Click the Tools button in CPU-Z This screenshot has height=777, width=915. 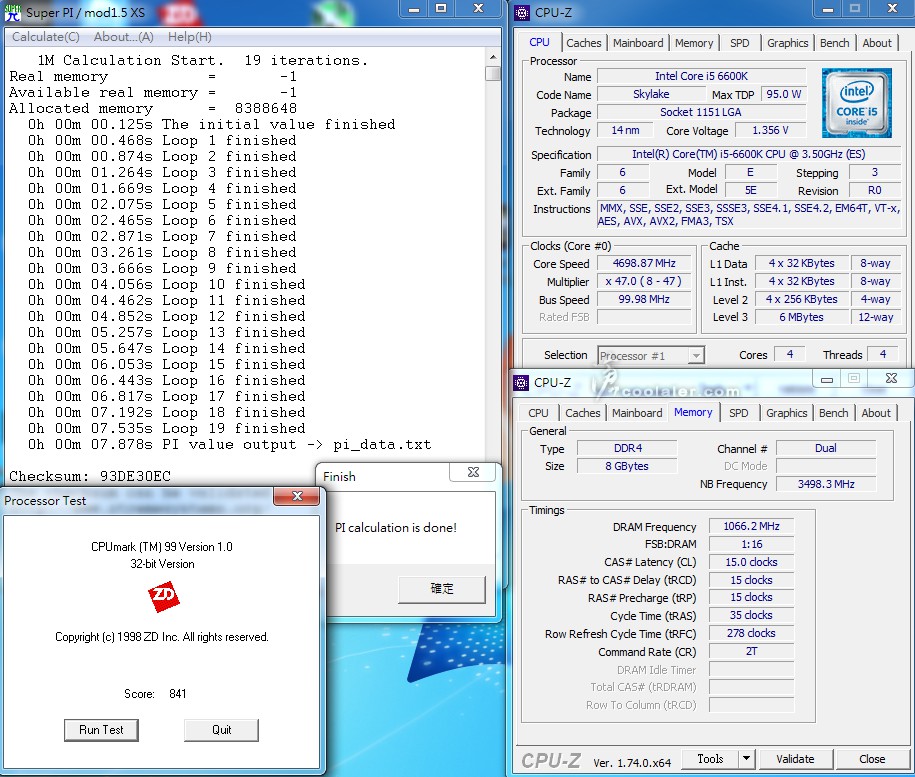click(710, 759)
